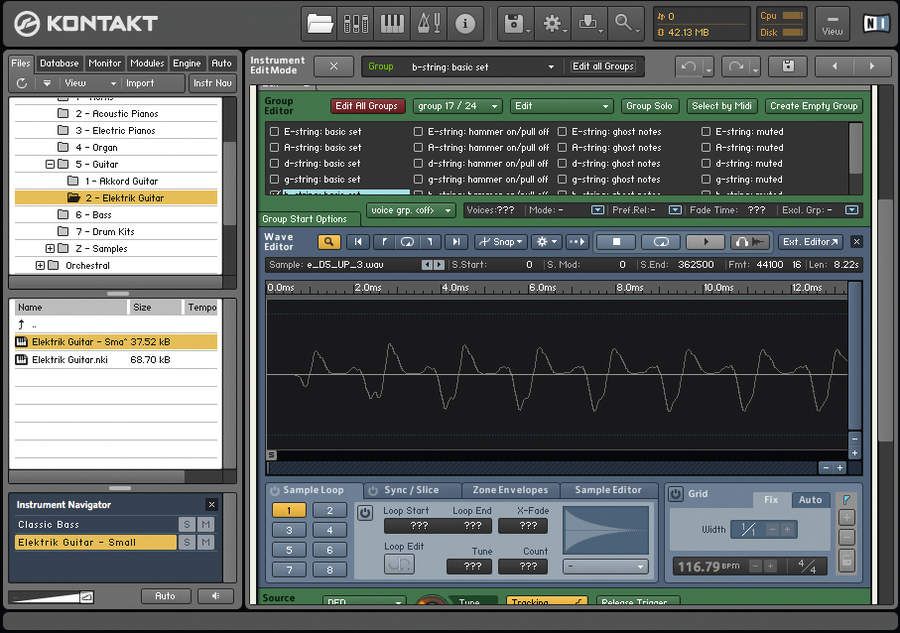Click the NI logo icon
Viewport: 900px width, 633px height.
coord(875,24)
